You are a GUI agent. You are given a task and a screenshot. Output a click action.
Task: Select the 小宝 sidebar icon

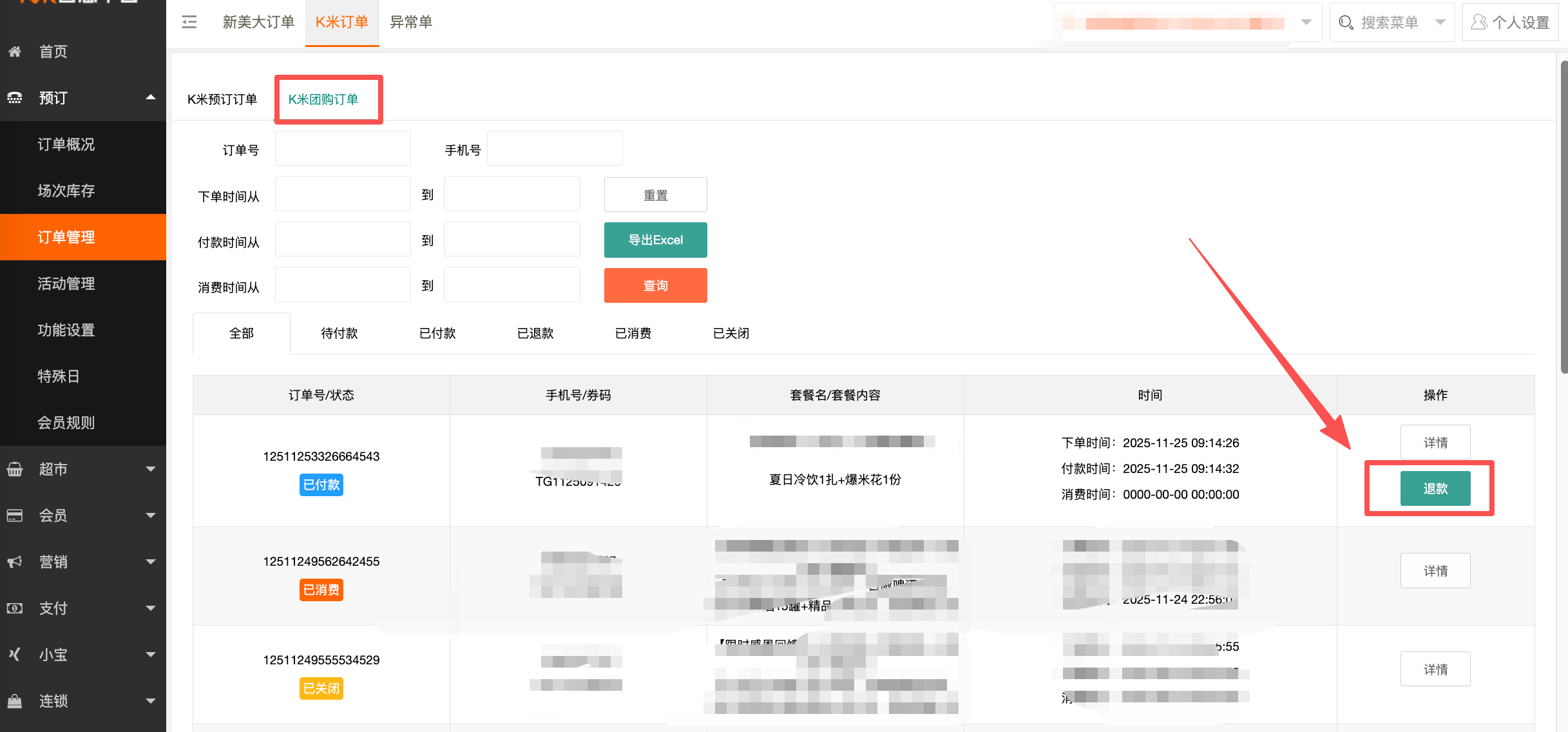[14, 654]
